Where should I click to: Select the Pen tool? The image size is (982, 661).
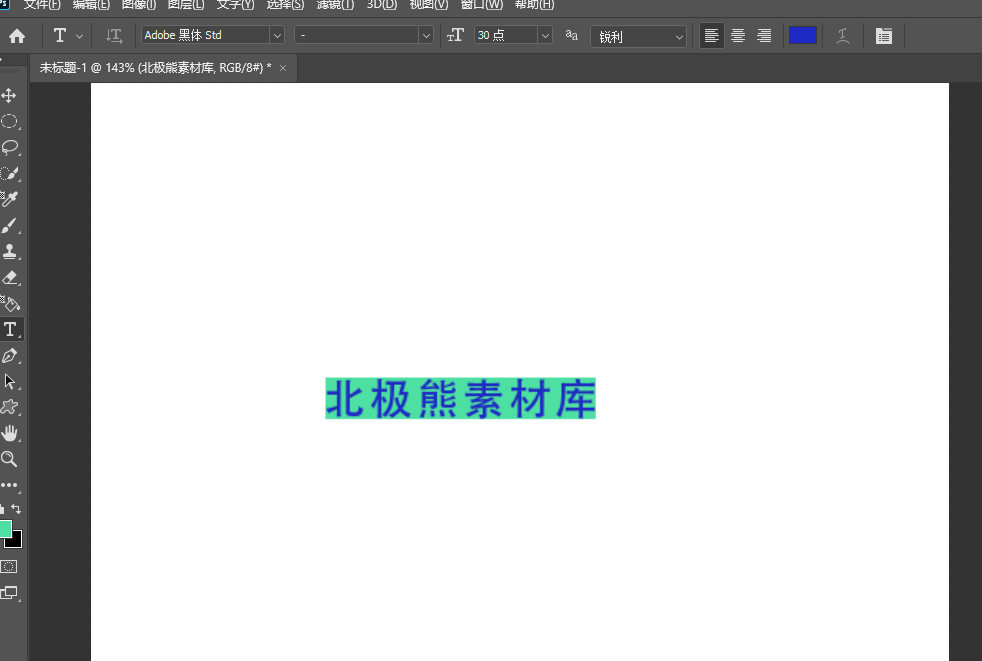click(9, 356)
